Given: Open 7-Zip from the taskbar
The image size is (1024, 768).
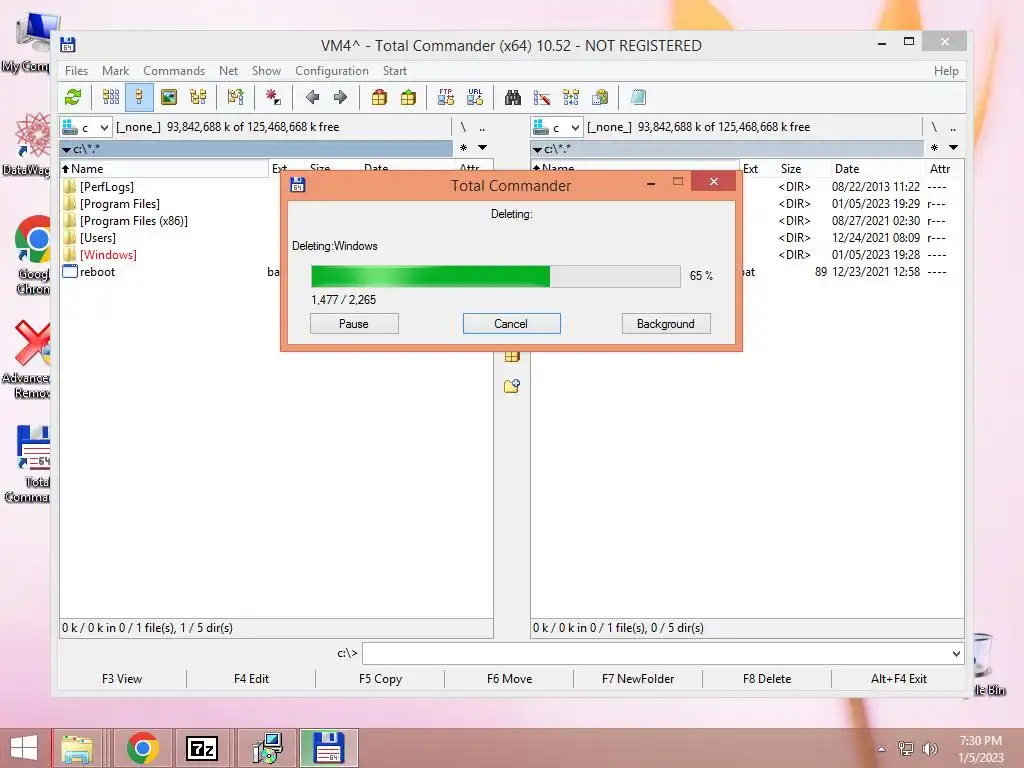Looking at the screenshot, I should tap(202, 748).
